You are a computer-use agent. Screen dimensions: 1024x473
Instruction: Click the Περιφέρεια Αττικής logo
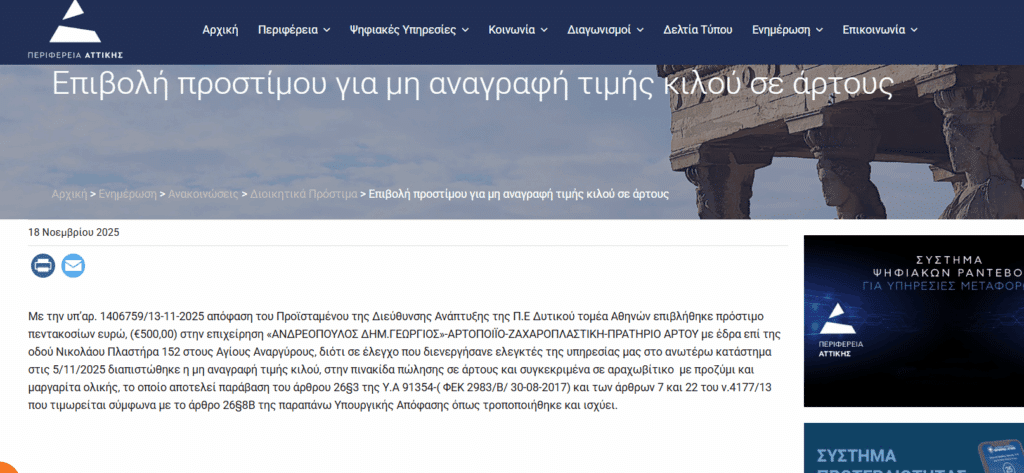75,31
